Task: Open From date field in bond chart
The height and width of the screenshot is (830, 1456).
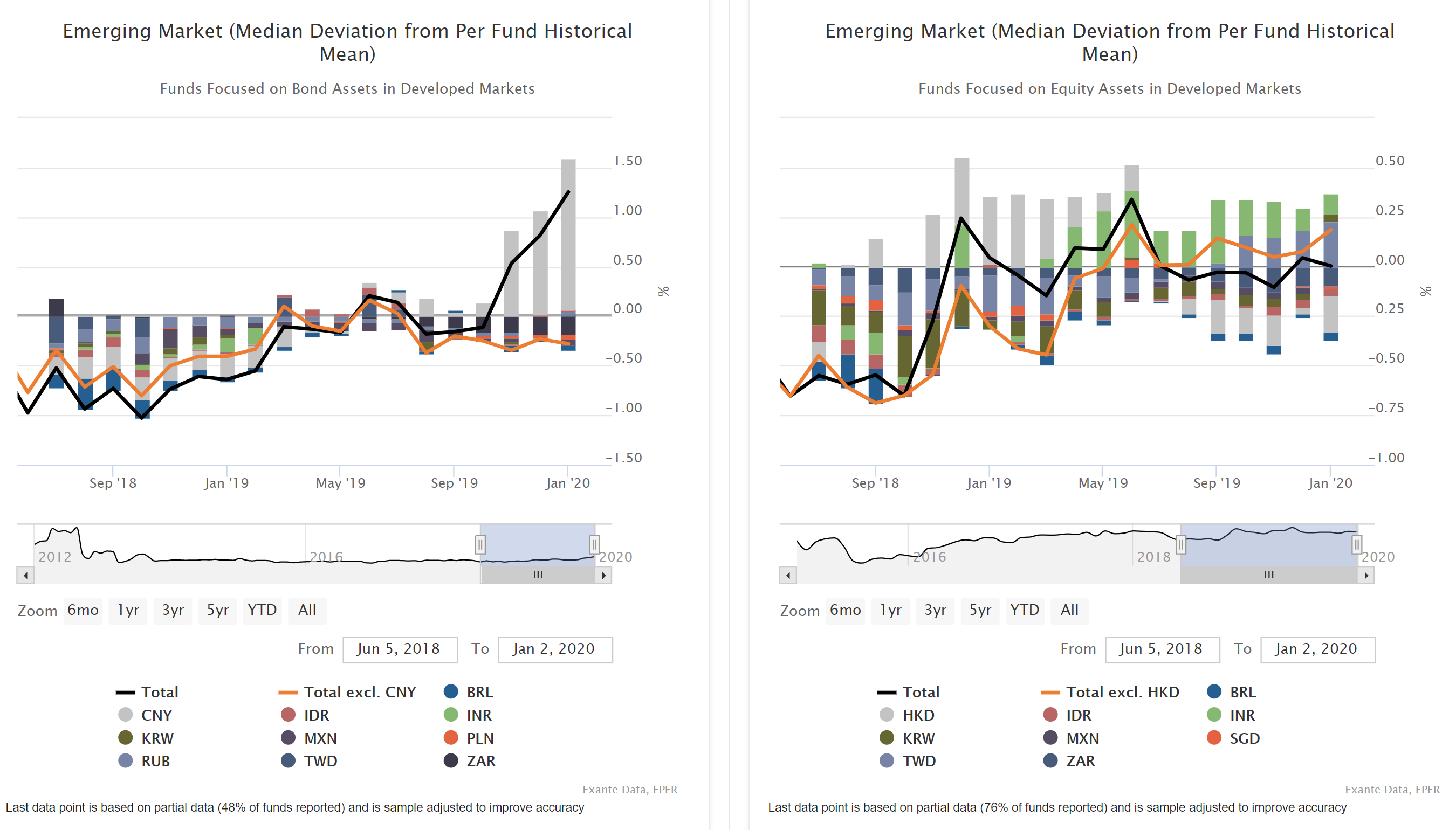Action: pyautogui.click(x=399, y=649)
